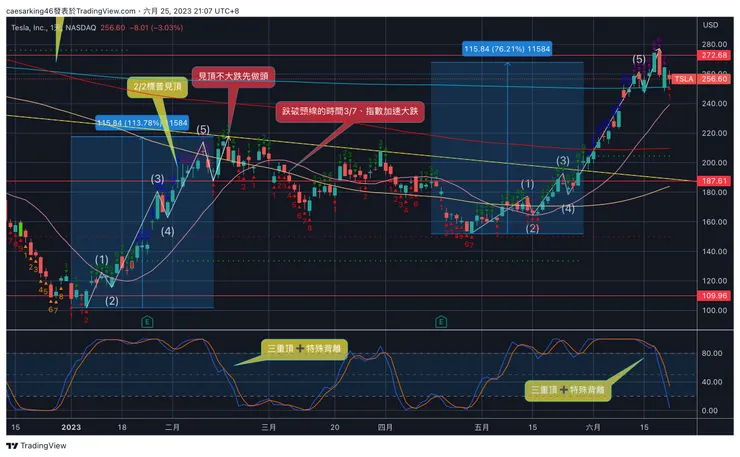Click the 115.84 (113.78%) blue range label
Screen dimensions: 740x457
pyautogui.click(x=142, y=123)
